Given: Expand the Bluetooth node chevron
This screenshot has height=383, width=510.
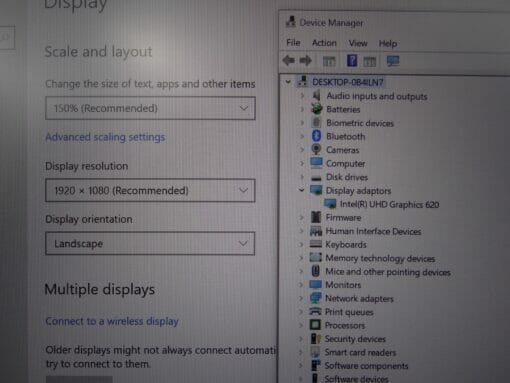Looking at the screenshot, I should 302,136.
